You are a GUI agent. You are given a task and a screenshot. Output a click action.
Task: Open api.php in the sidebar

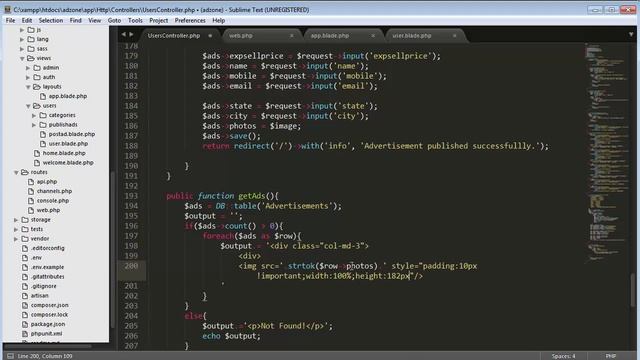[47, 182]
